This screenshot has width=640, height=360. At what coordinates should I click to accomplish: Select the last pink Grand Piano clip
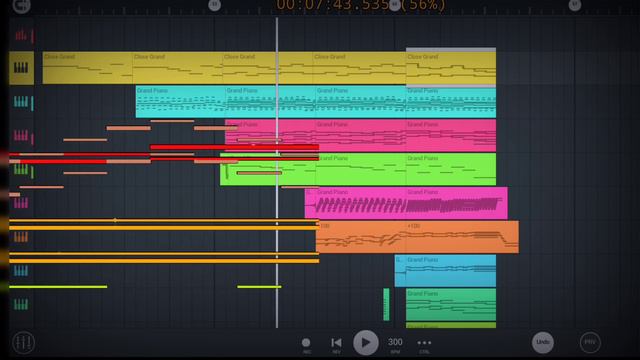tap(451, 136)
